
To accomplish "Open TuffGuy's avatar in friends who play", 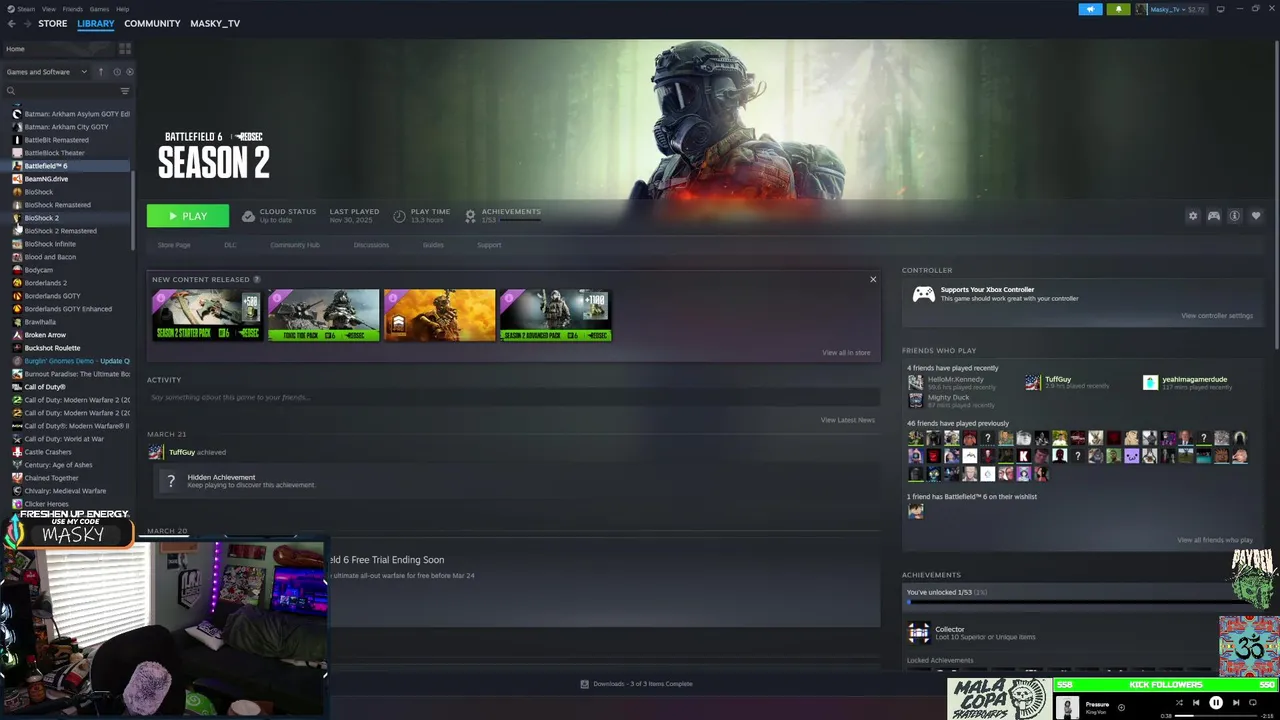I will coord(1032,382).
